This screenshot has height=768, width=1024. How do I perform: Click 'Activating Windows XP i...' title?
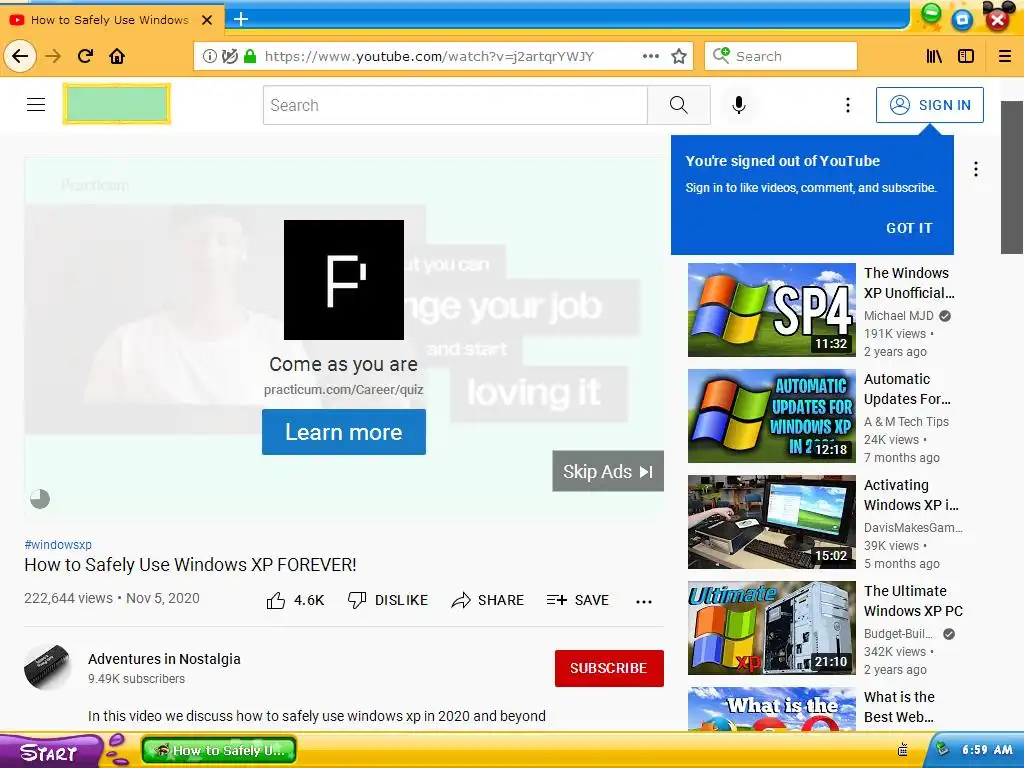coord(911,495)
